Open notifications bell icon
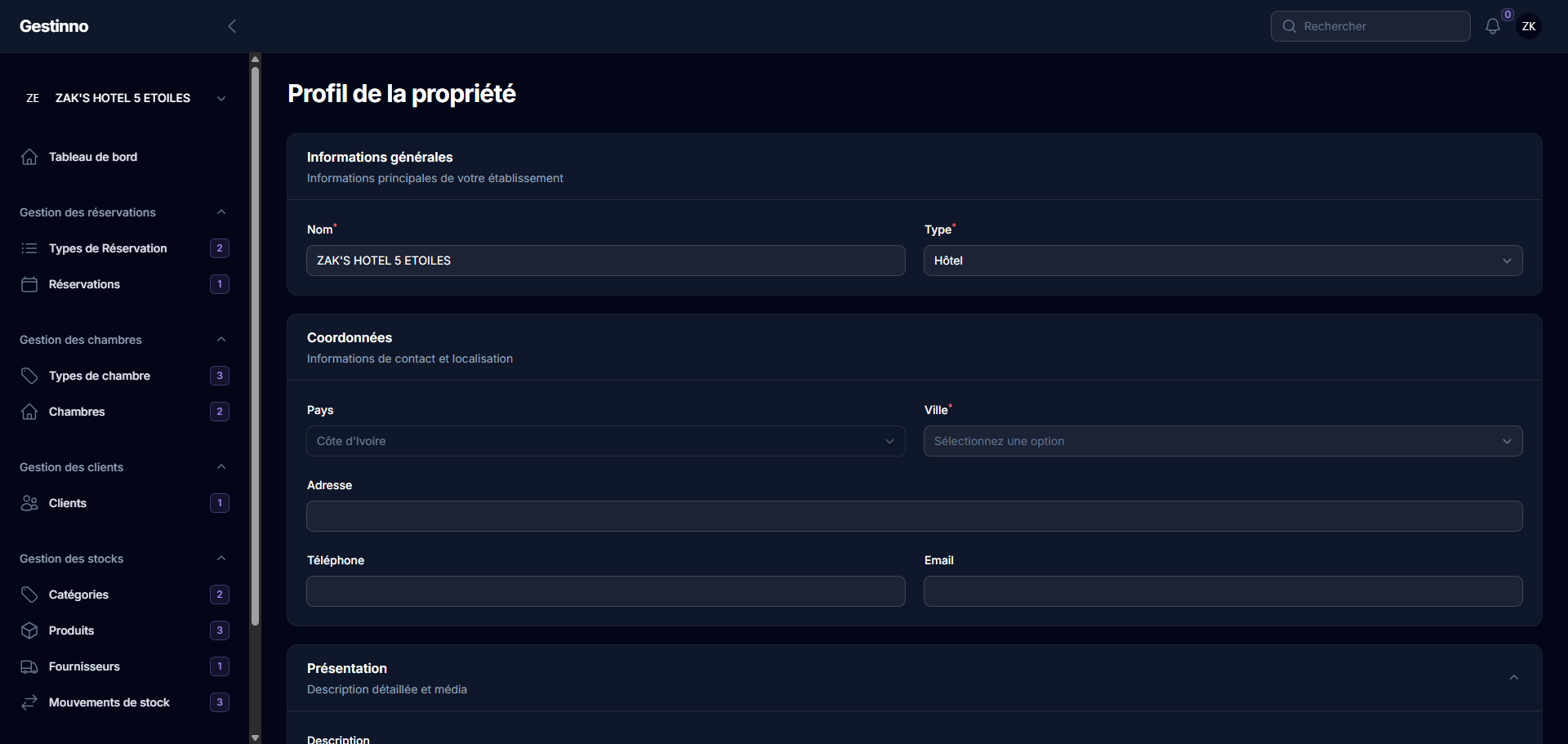 pyautogui.click(x=1493, y=26)
